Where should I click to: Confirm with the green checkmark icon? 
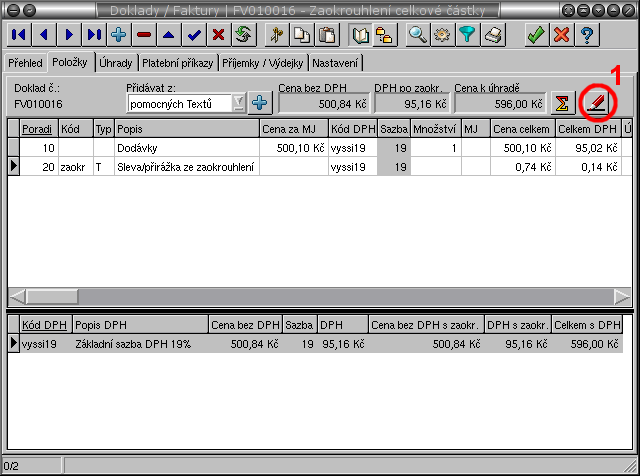pyautogui.click(x=536, y=35)
